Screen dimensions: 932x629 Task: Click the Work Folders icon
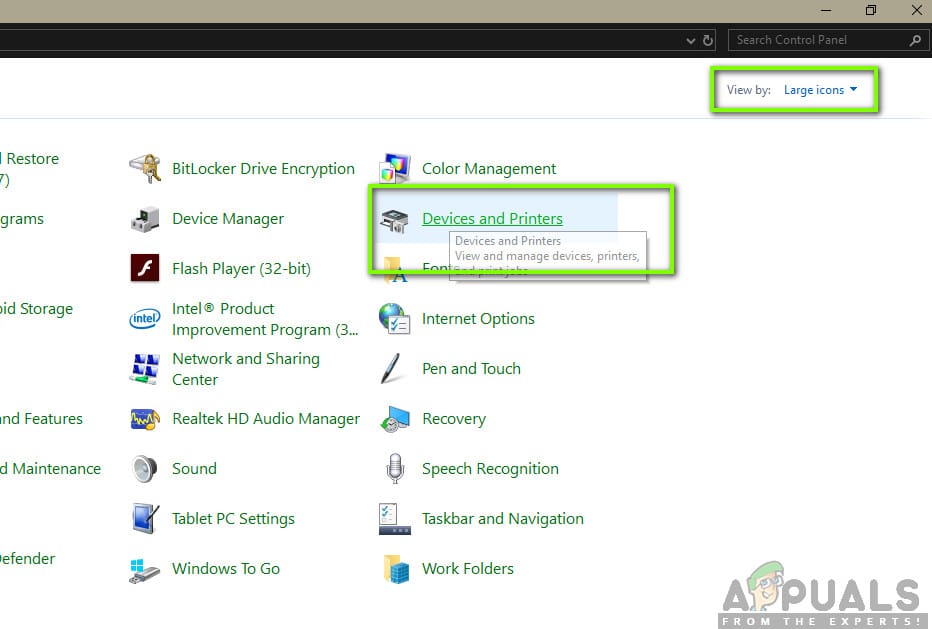(395, 569)
